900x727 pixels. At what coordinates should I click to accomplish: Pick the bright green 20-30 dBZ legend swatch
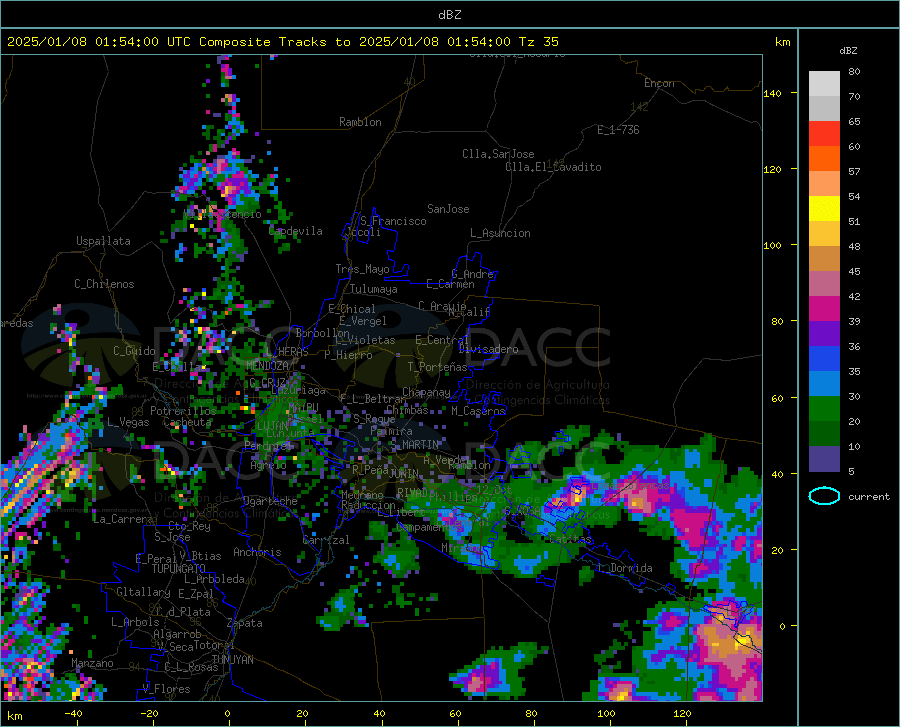[824, 409]
